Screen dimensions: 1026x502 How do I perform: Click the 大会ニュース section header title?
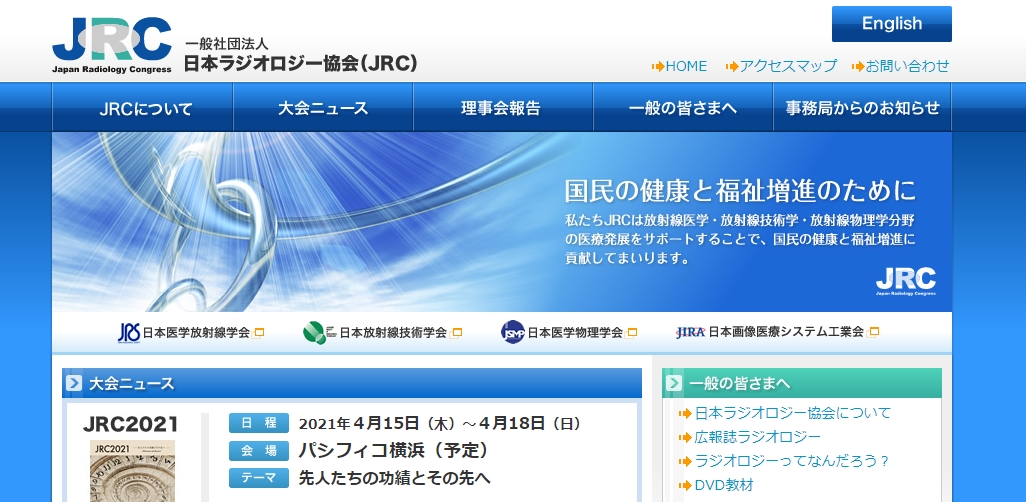click(132, 384)
